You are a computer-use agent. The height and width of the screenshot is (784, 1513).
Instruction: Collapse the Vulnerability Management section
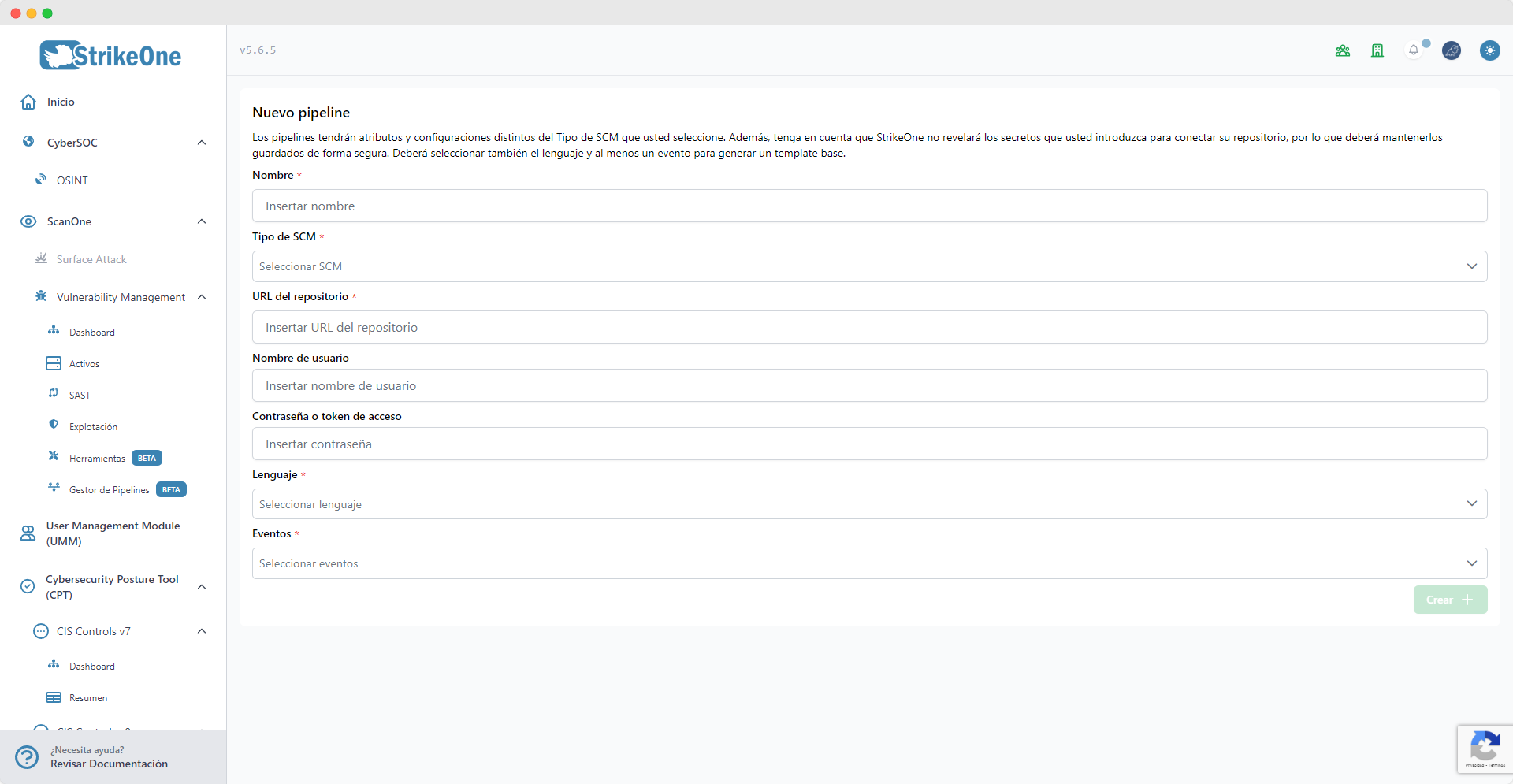pyautogui.click(x=202, y=297)
